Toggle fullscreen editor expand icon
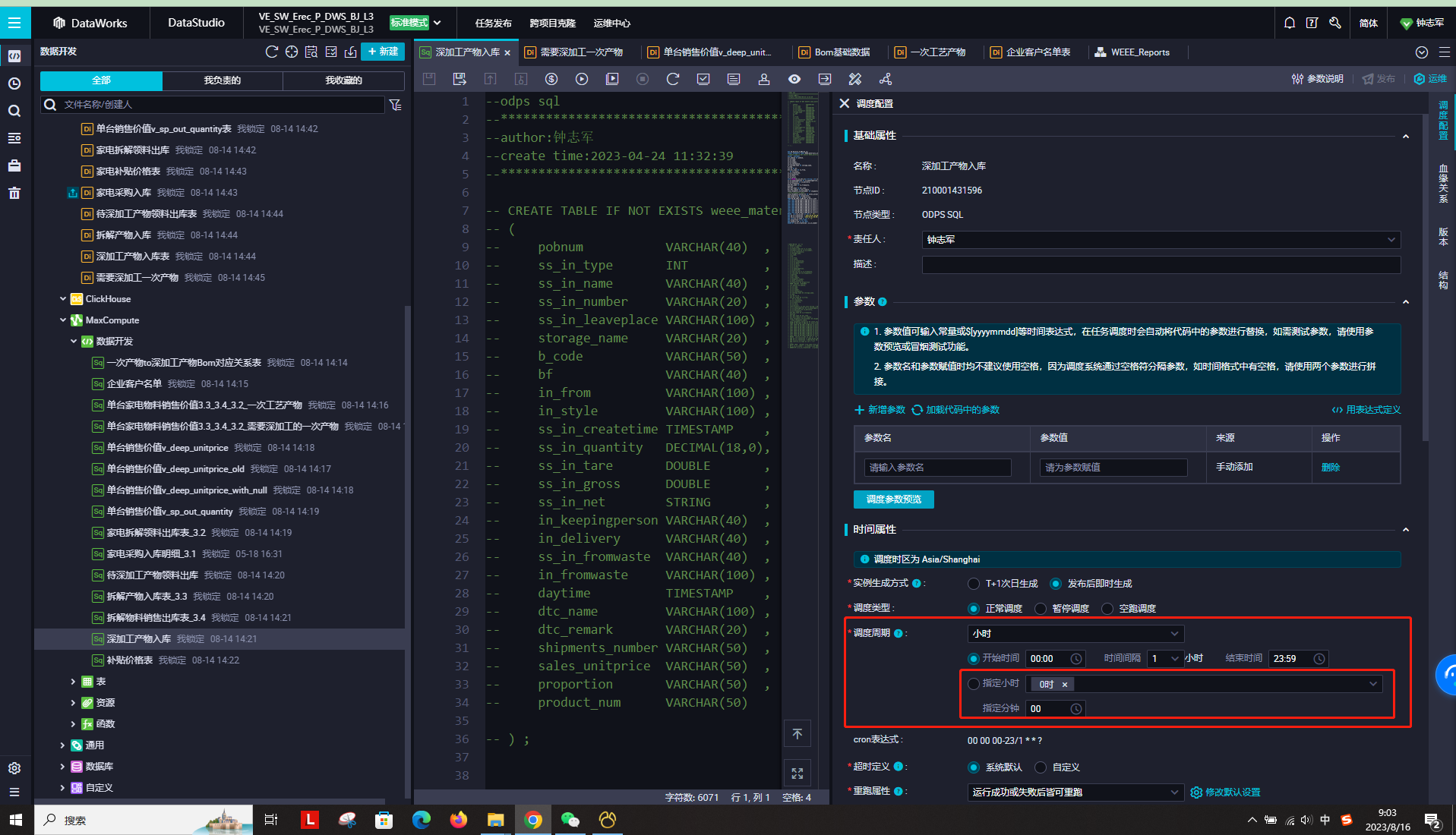The image size is (1456, 835). 797,774
